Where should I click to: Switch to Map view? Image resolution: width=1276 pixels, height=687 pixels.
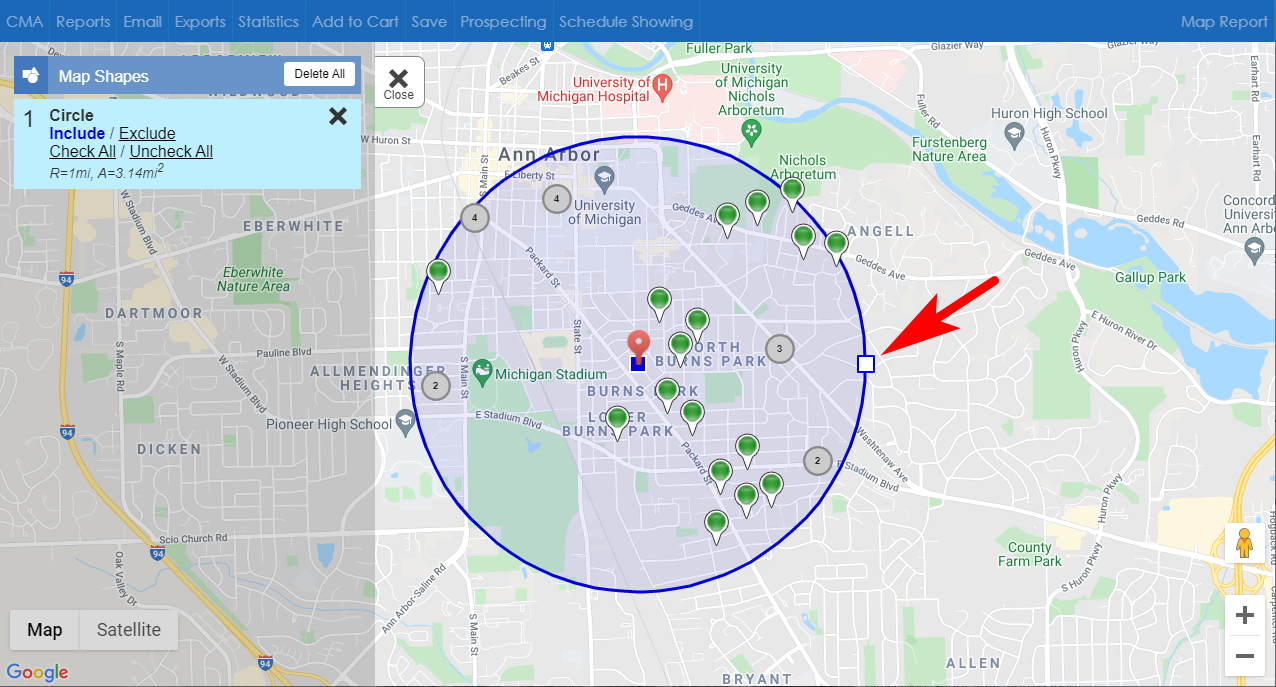point(45,630)
